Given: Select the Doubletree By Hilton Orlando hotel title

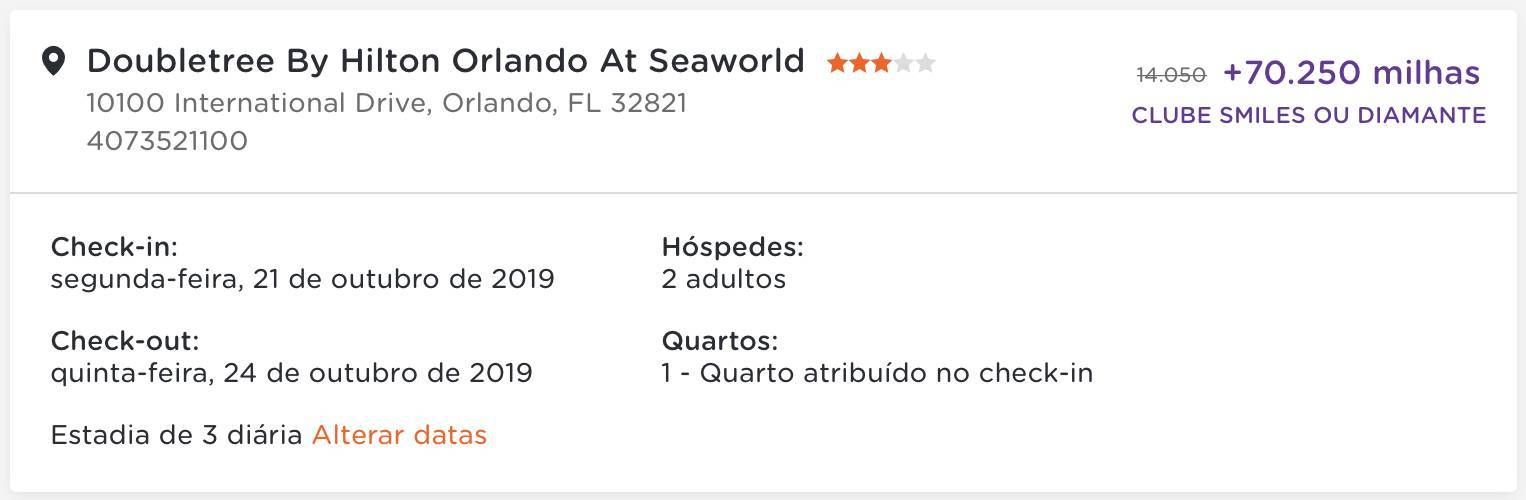Looking at the screenshot, I should (x=446, y=61).
